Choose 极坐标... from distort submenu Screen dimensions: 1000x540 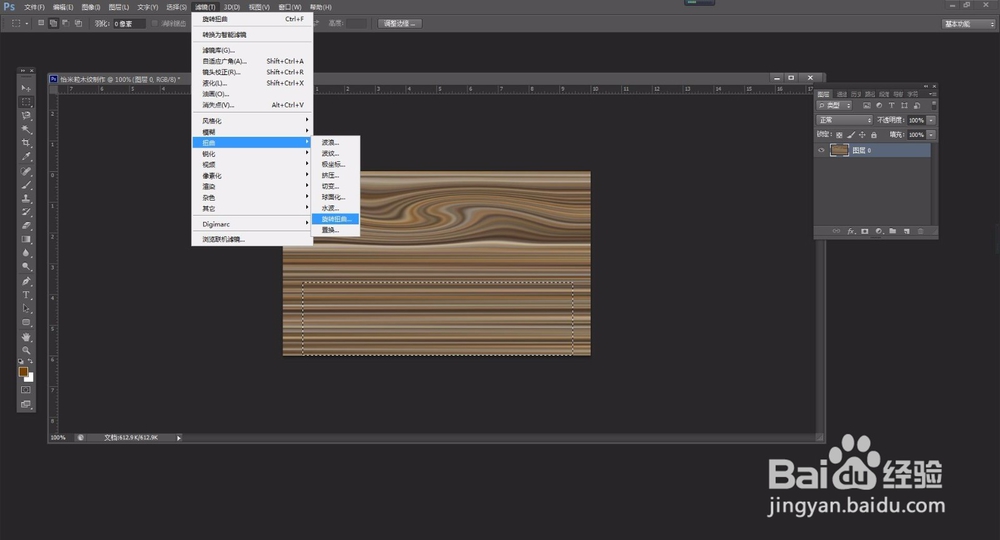click(335, 164)
